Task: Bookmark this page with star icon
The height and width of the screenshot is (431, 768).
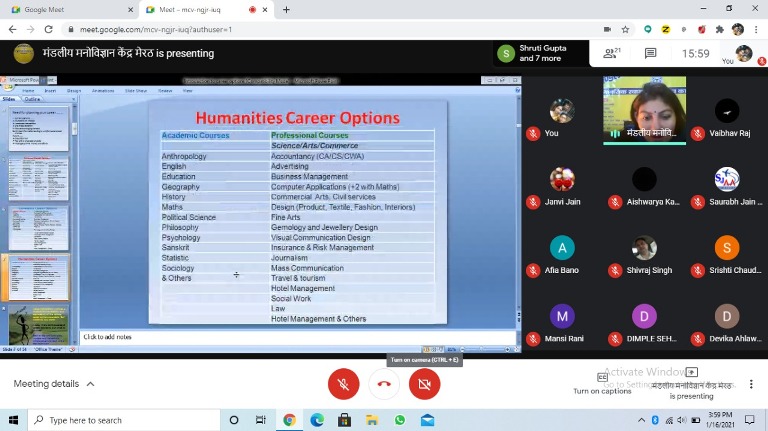Action: [626, 30]
